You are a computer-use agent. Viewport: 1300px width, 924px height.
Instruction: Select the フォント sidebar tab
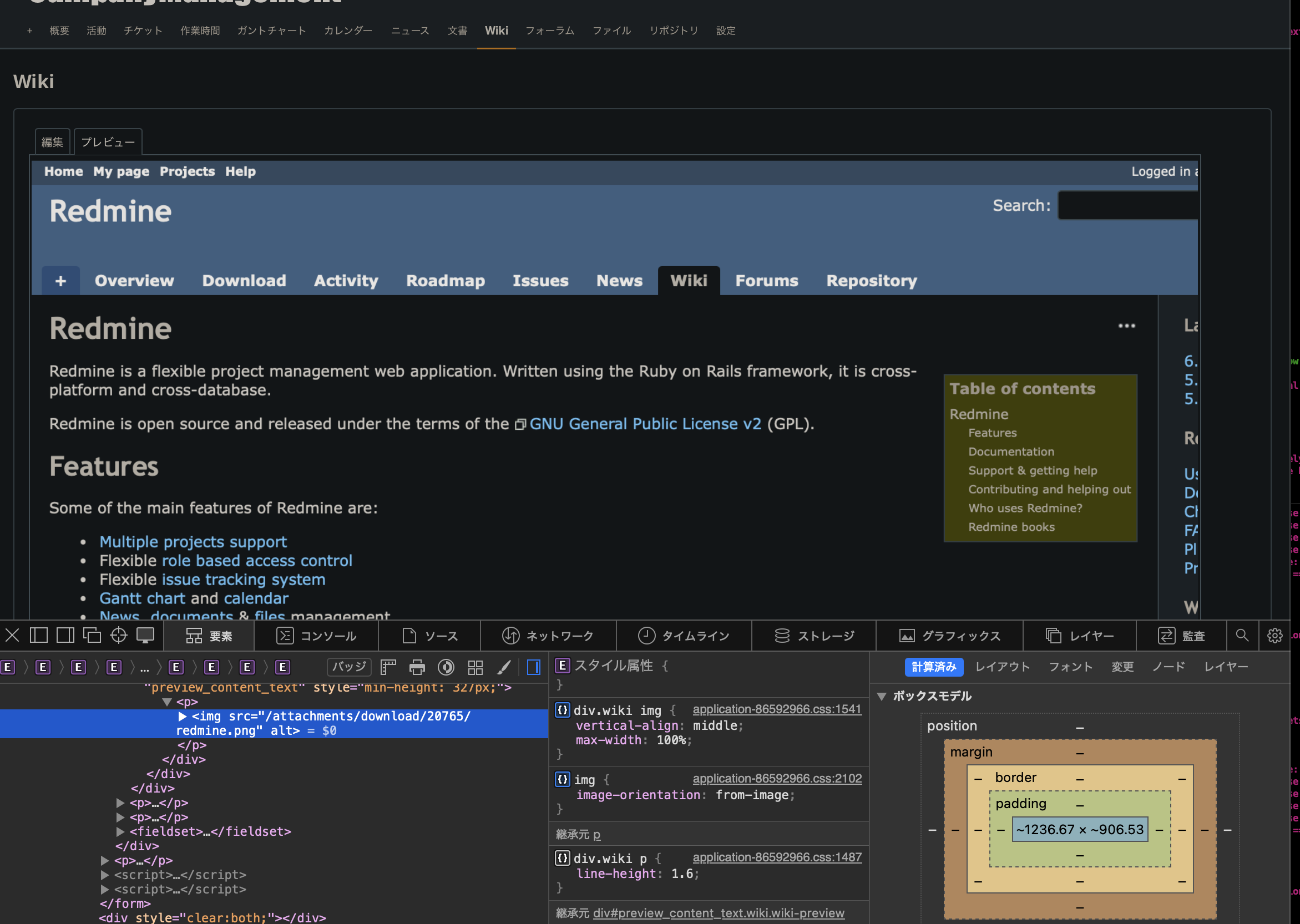click(x=1071, y=667)
